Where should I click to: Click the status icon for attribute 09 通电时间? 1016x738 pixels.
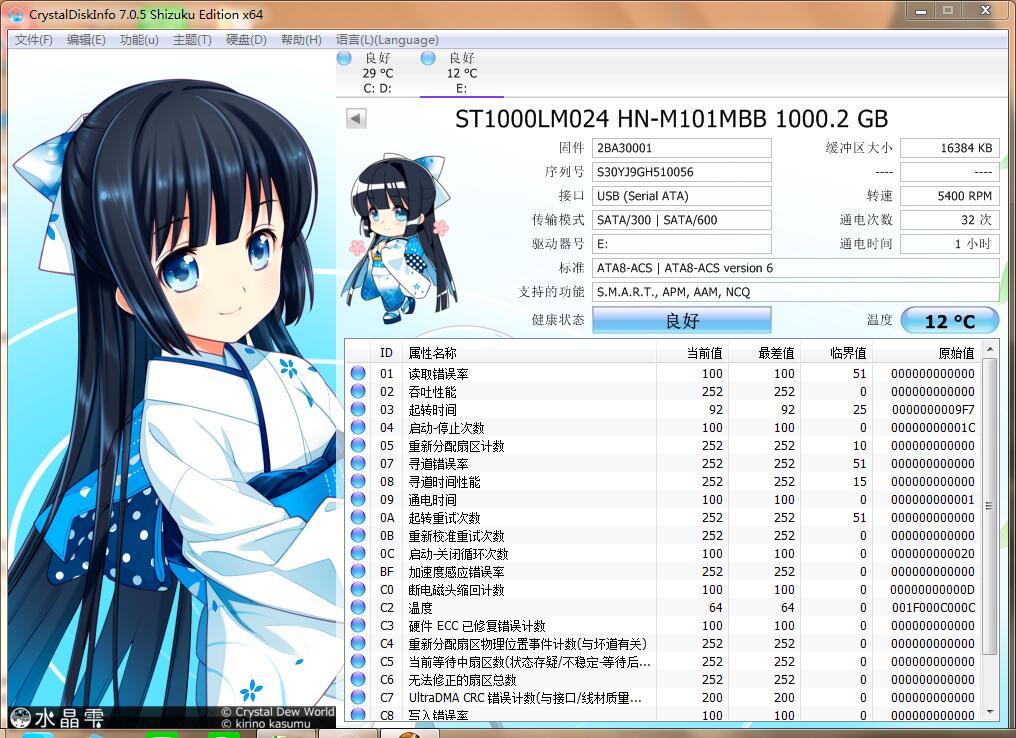click(358, 499)
